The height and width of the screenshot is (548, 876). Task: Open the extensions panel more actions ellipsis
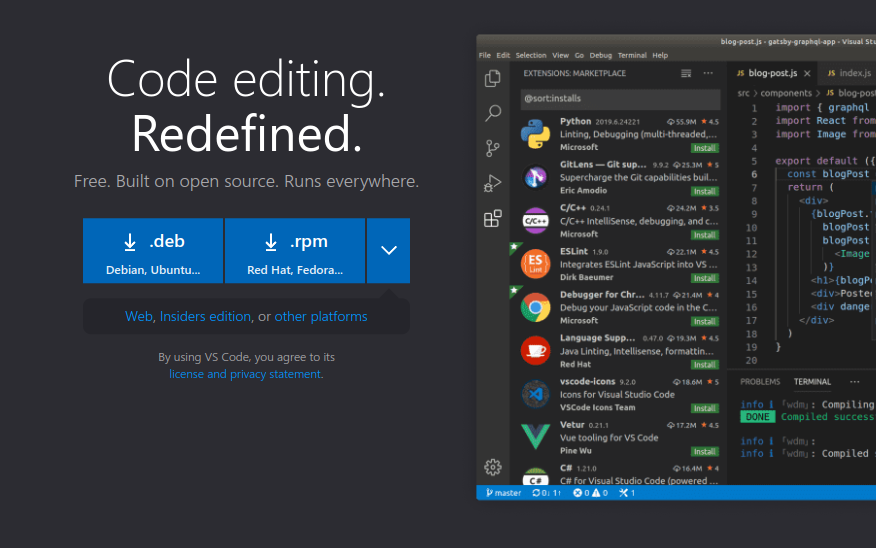(x=708, y=73)
